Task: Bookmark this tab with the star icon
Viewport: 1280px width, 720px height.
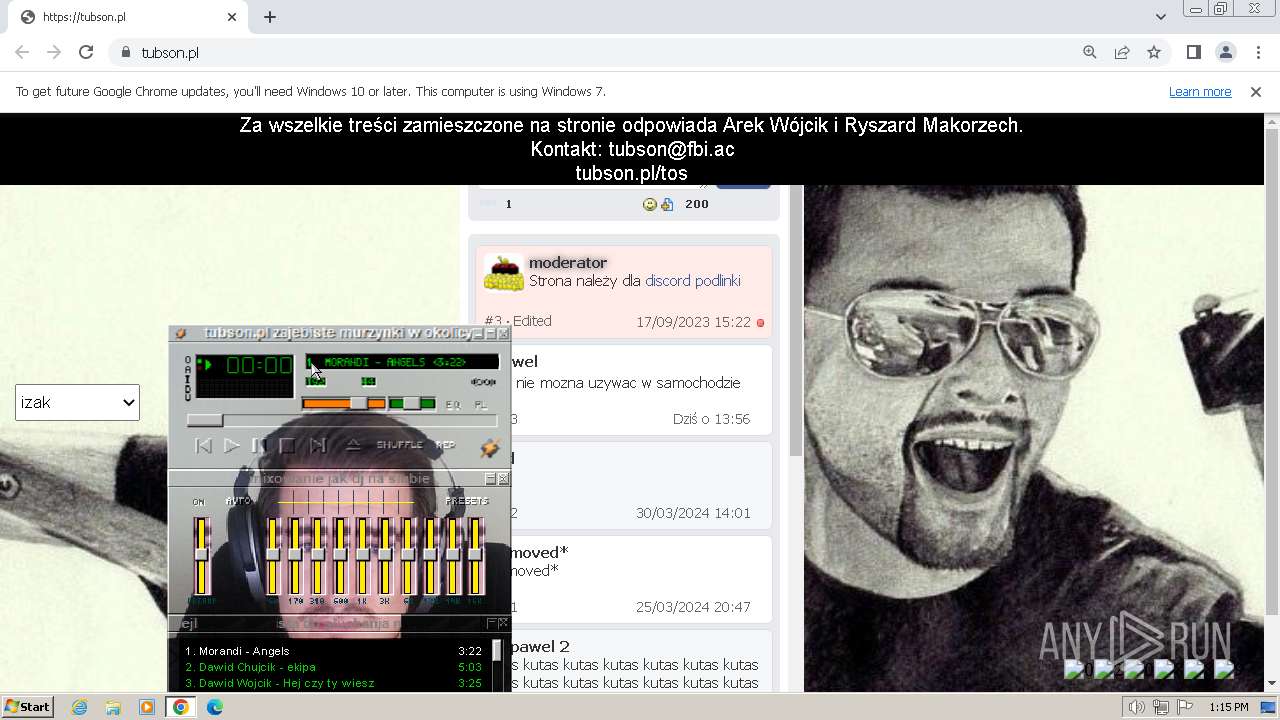Action: [1154, 52]
